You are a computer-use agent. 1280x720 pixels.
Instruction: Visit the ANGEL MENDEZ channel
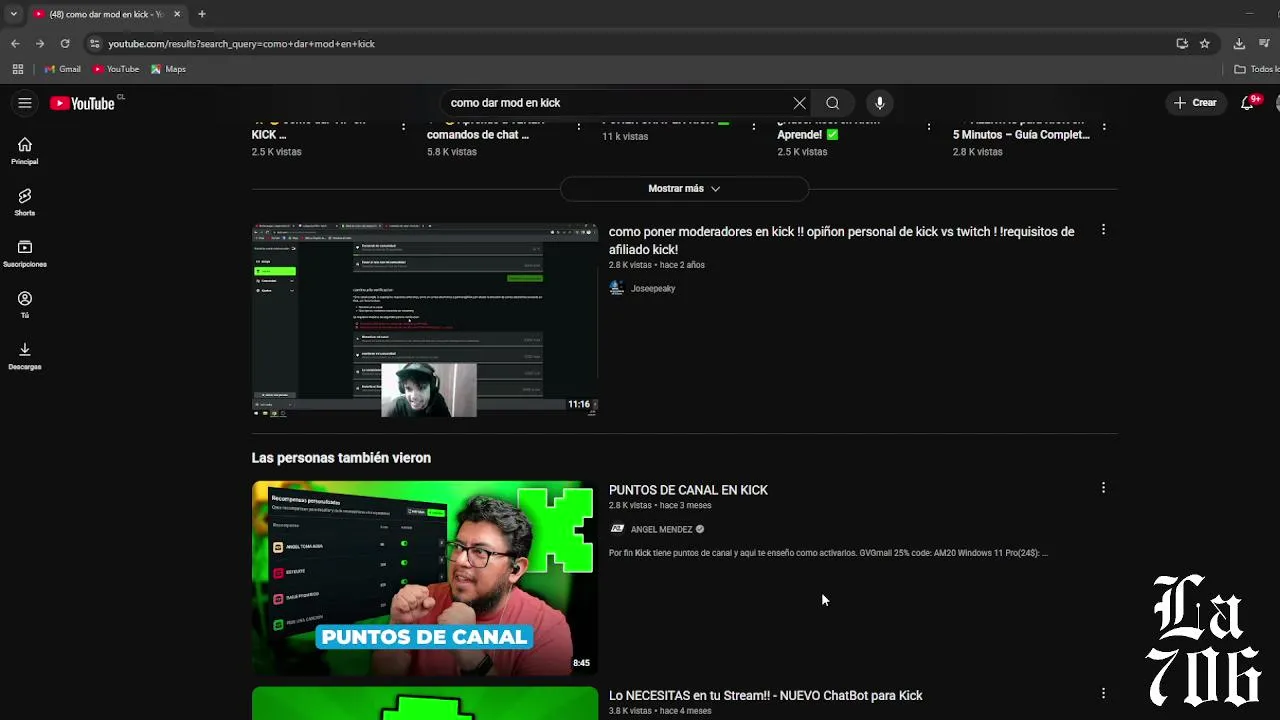(661, 529)
